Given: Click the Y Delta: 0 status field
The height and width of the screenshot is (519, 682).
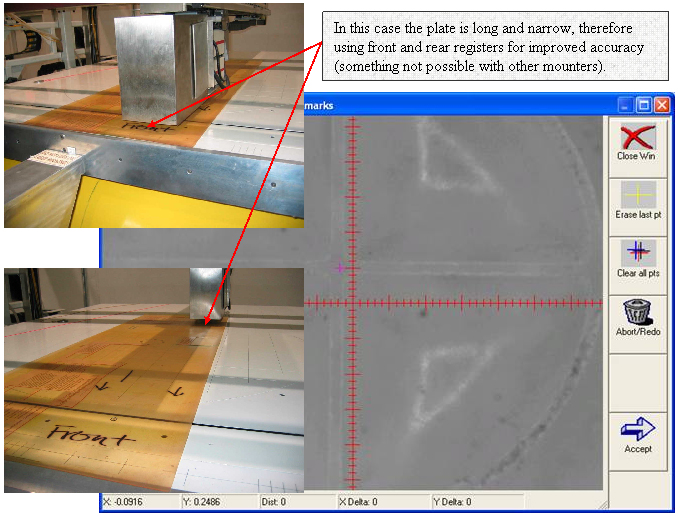Looking at the screenshot, I should 478,502.
